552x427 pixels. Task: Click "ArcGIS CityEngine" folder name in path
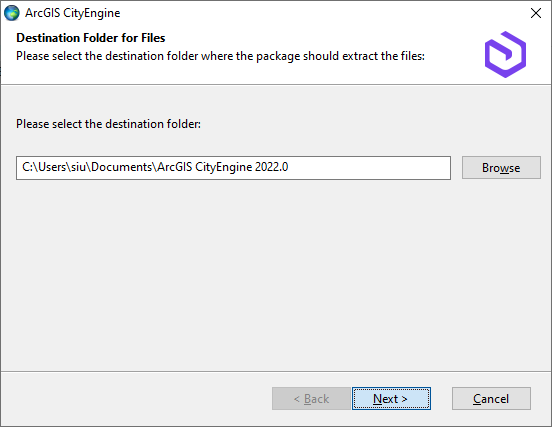click(x=205, y=167)
